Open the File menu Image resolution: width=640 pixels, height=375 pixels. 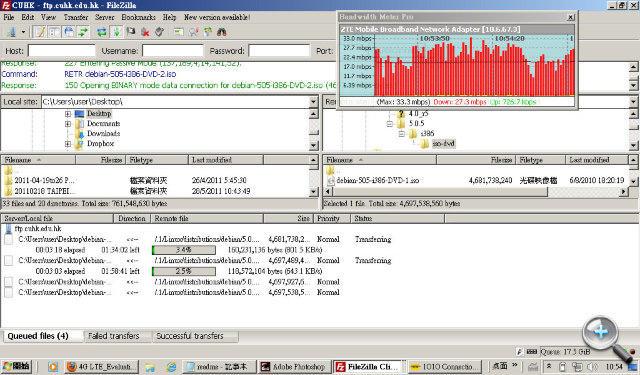(9, 17)
